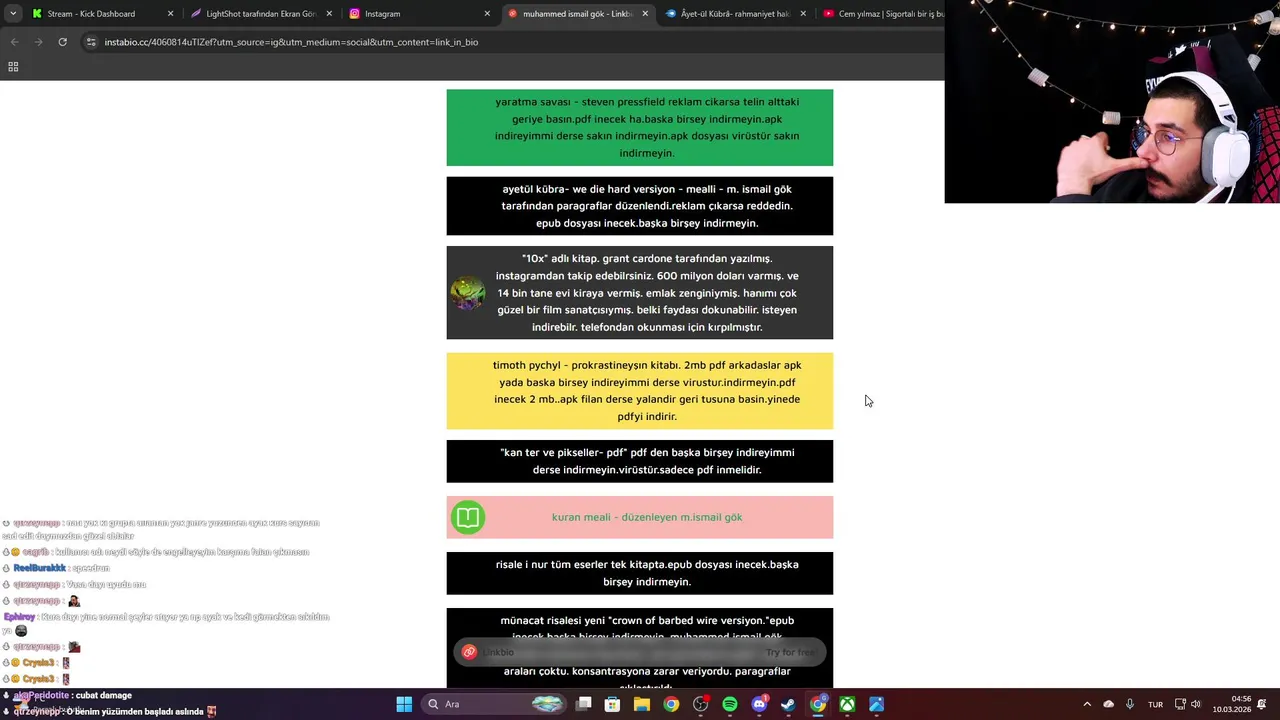Open network settings tray icon

pyautogui.click(x=1180, y=704)
